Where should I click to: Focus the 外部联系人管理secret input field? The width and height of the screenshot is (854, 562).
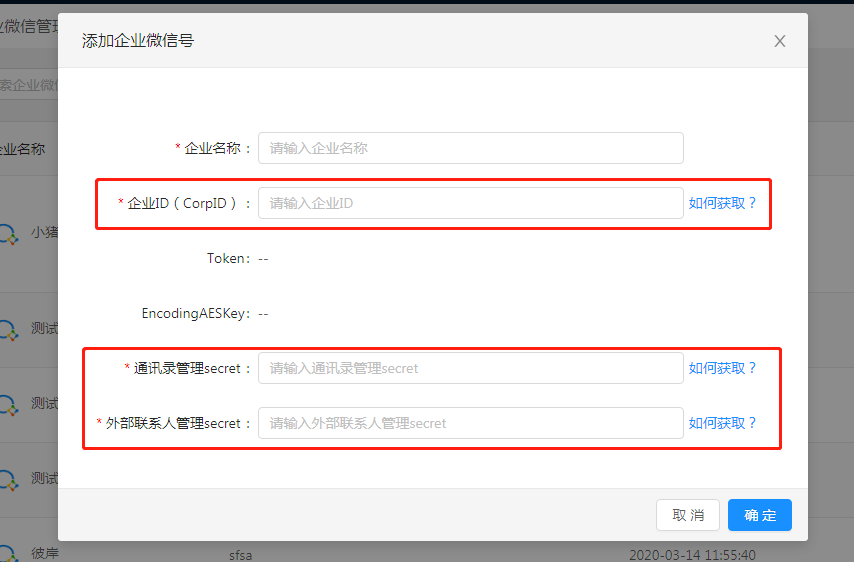(471, 423)
